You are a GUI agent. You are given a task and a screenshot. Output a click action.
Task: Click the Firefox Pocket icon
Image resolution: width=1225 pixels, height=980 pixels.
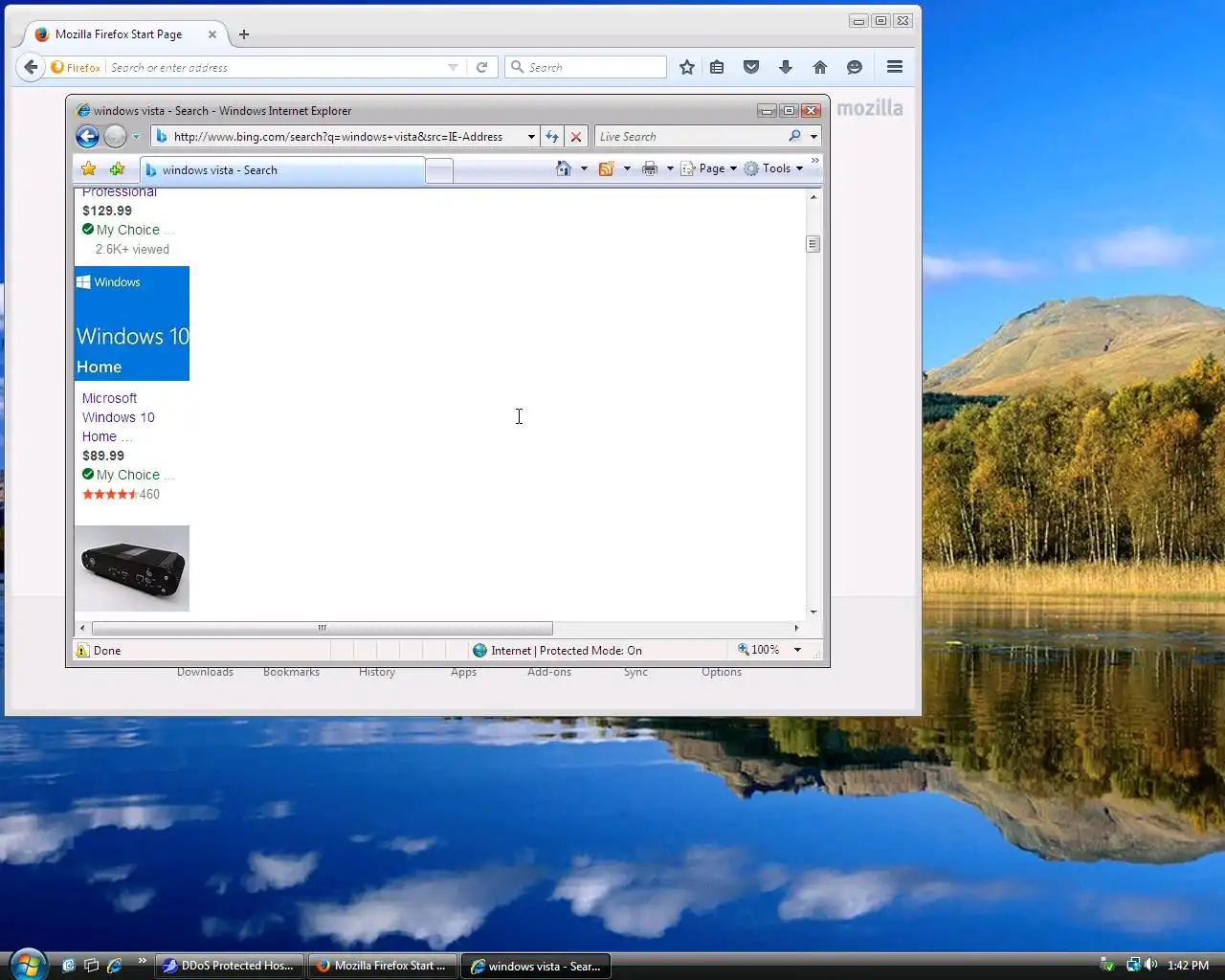click(751, 67)
